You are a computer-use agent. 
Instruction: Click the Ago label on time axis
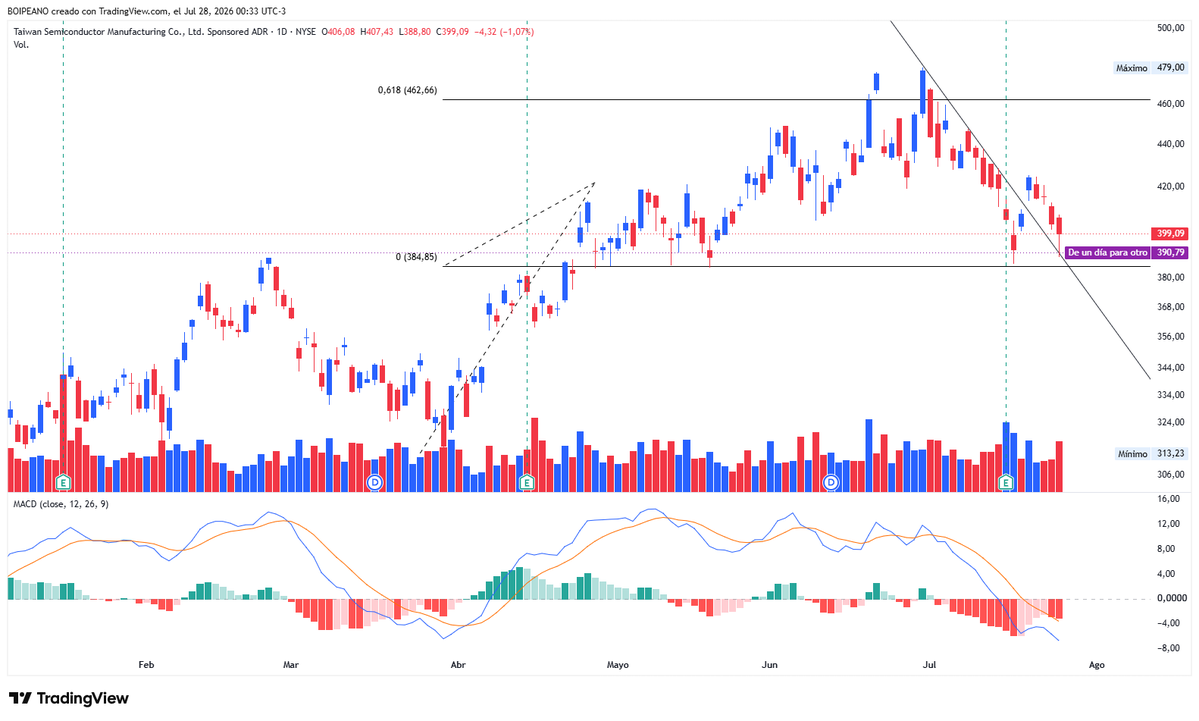point(1097,665)
